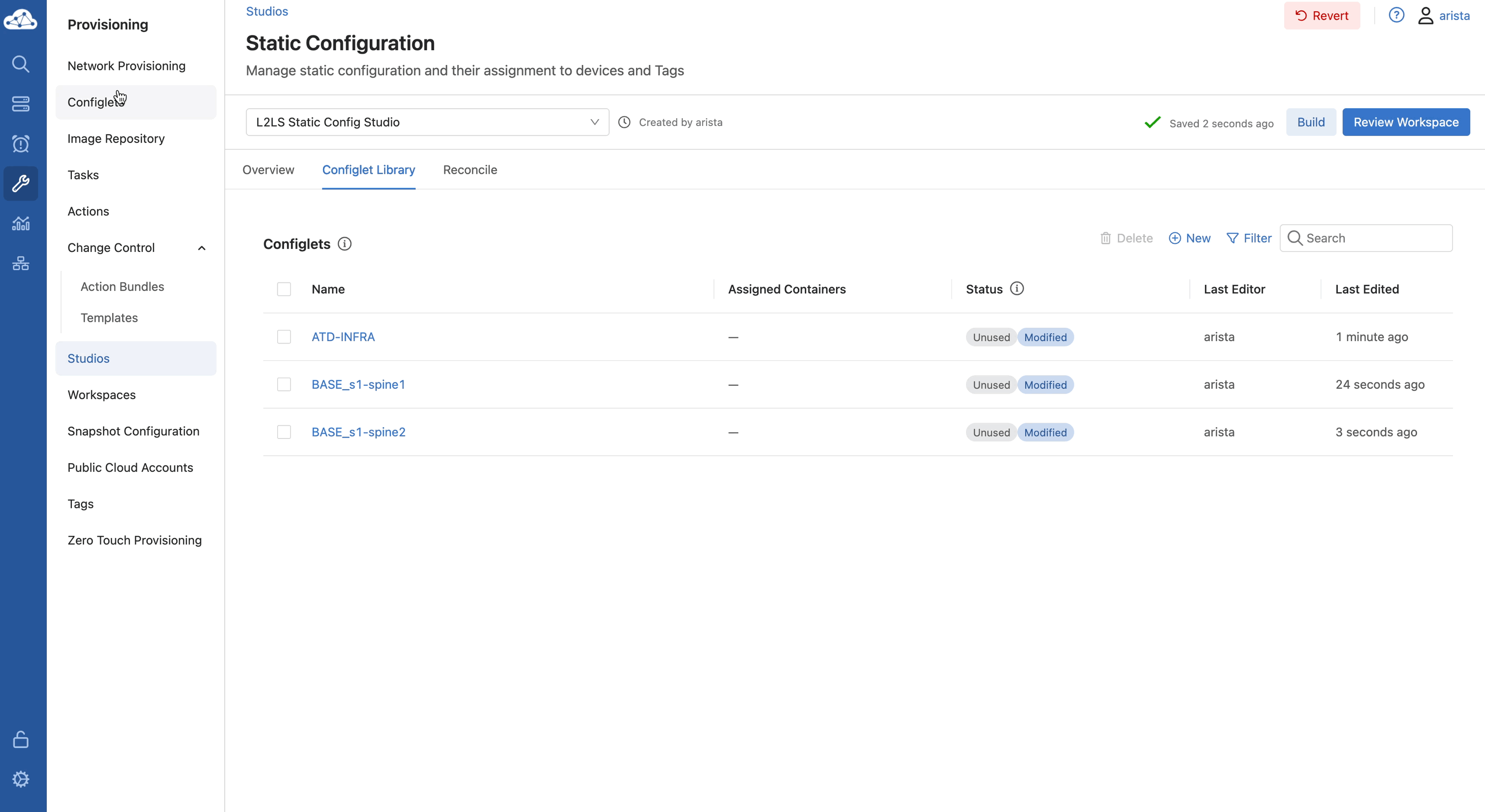Click the Configlets info icon
This screenshot has height=812, width=1485.
pos(344,244)
